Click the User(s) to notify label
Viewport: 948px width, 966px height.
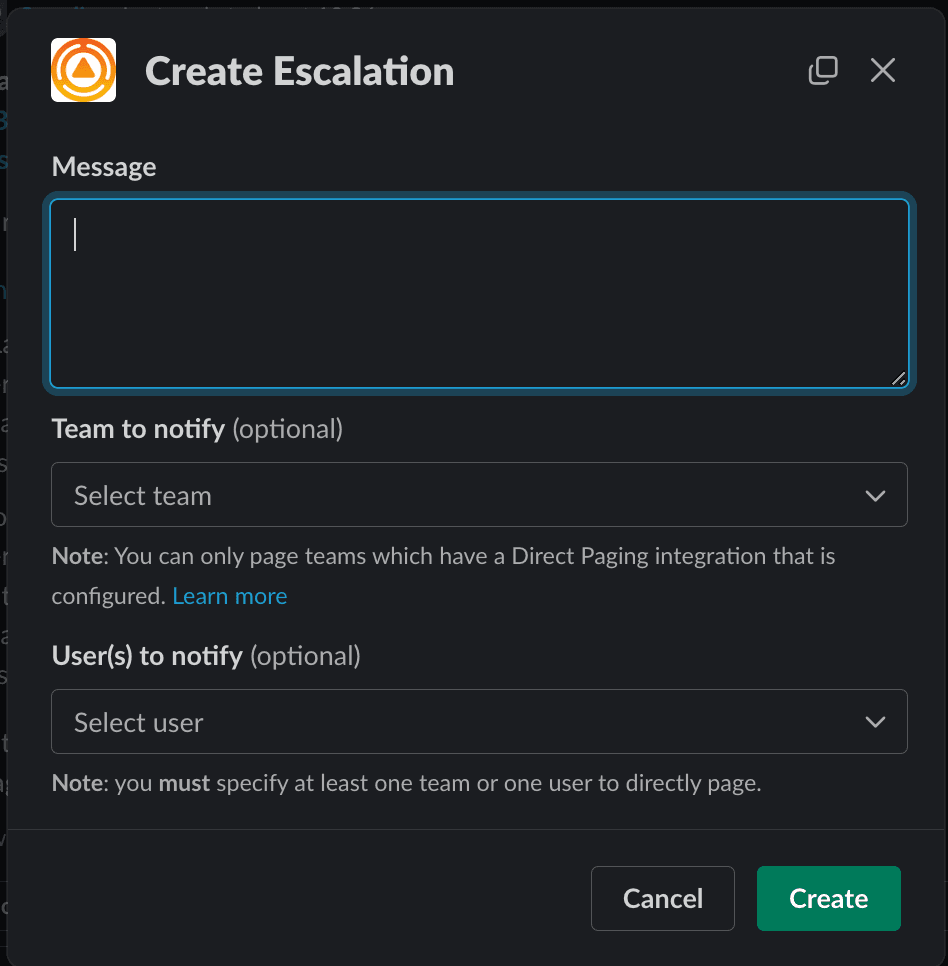click(x=147, y=656)
